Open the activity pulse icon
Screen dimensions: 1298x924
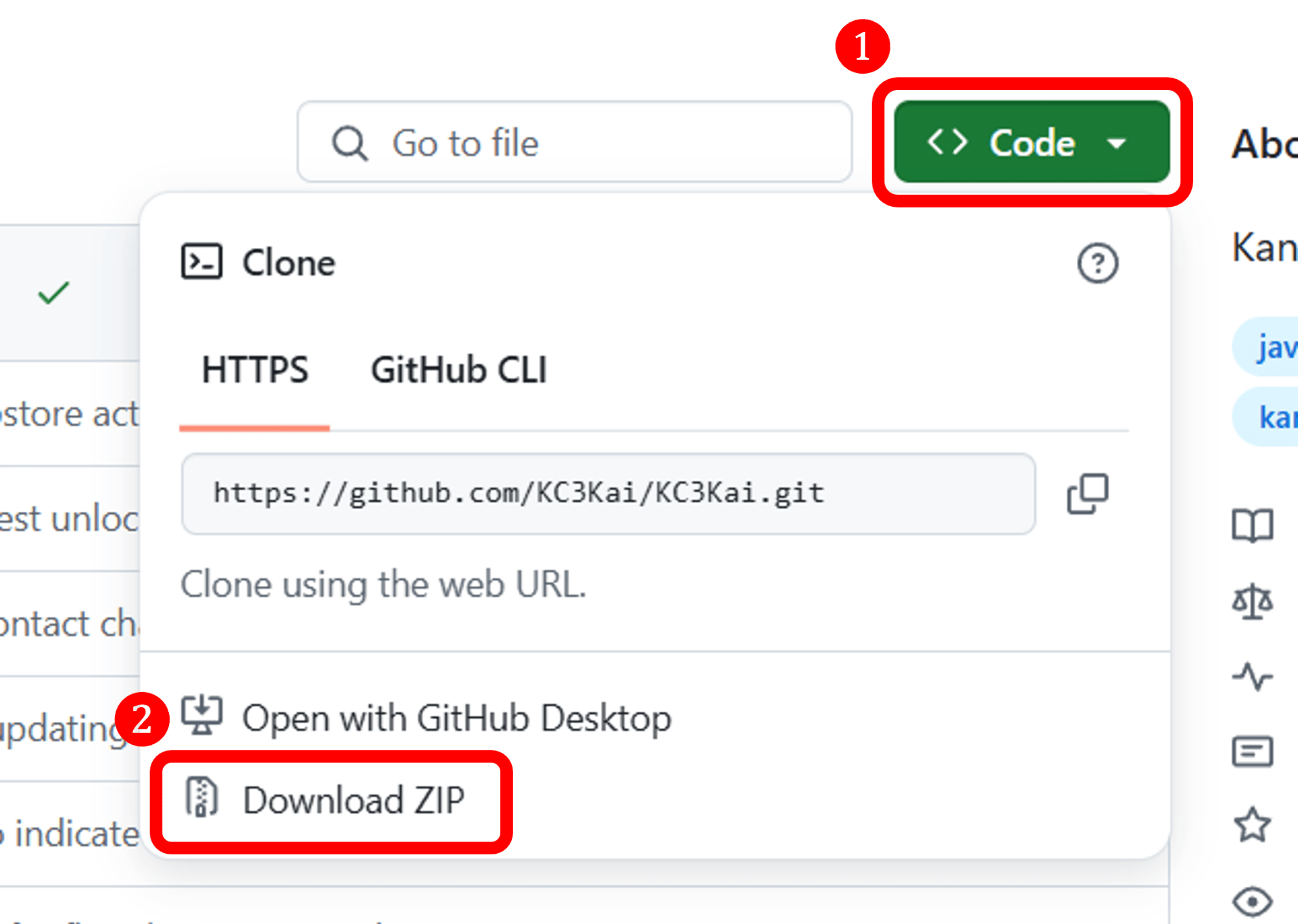click(1252, 677)
